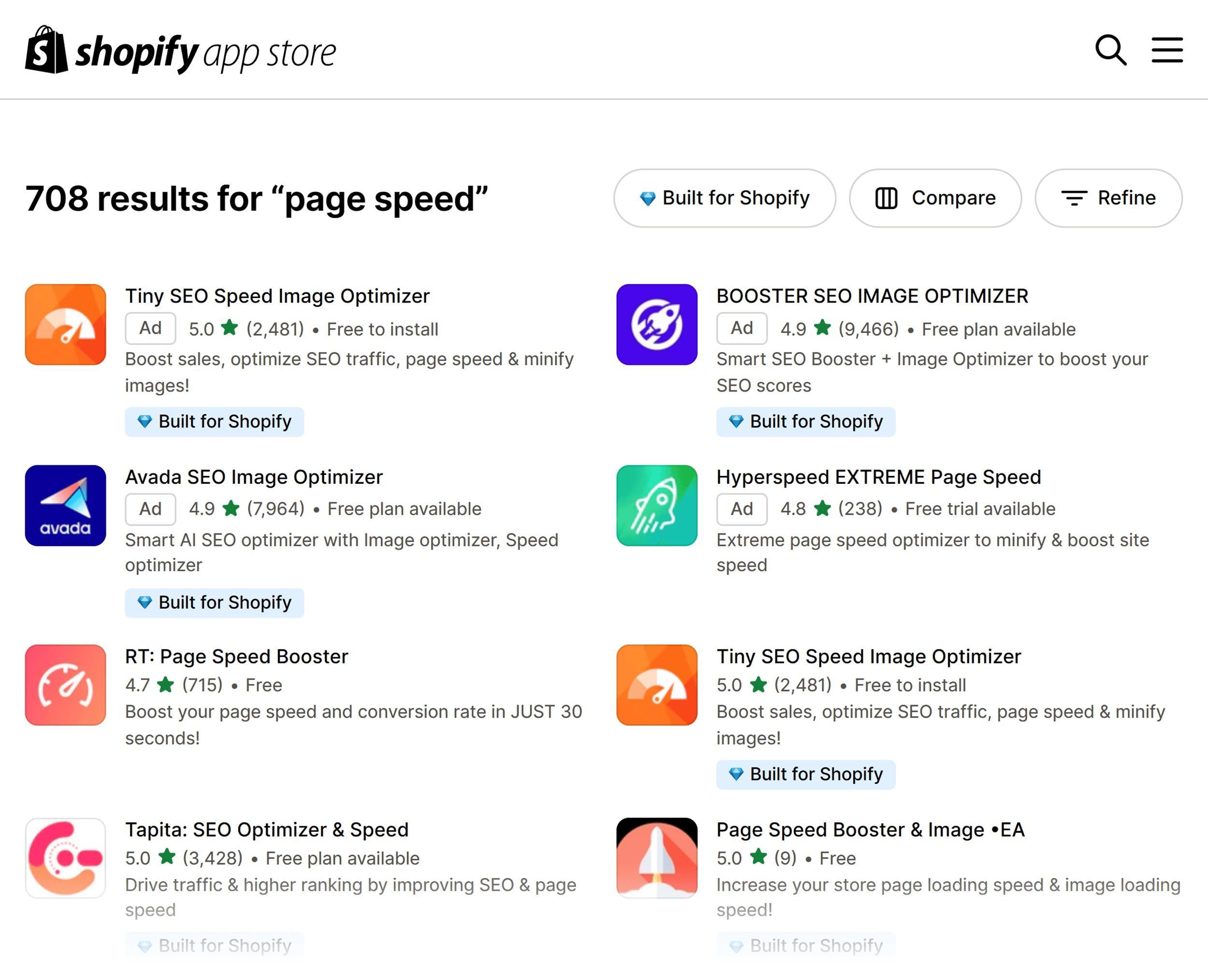
Task: Toggle the Built for Shopify filter
Action: pos(724,198)
